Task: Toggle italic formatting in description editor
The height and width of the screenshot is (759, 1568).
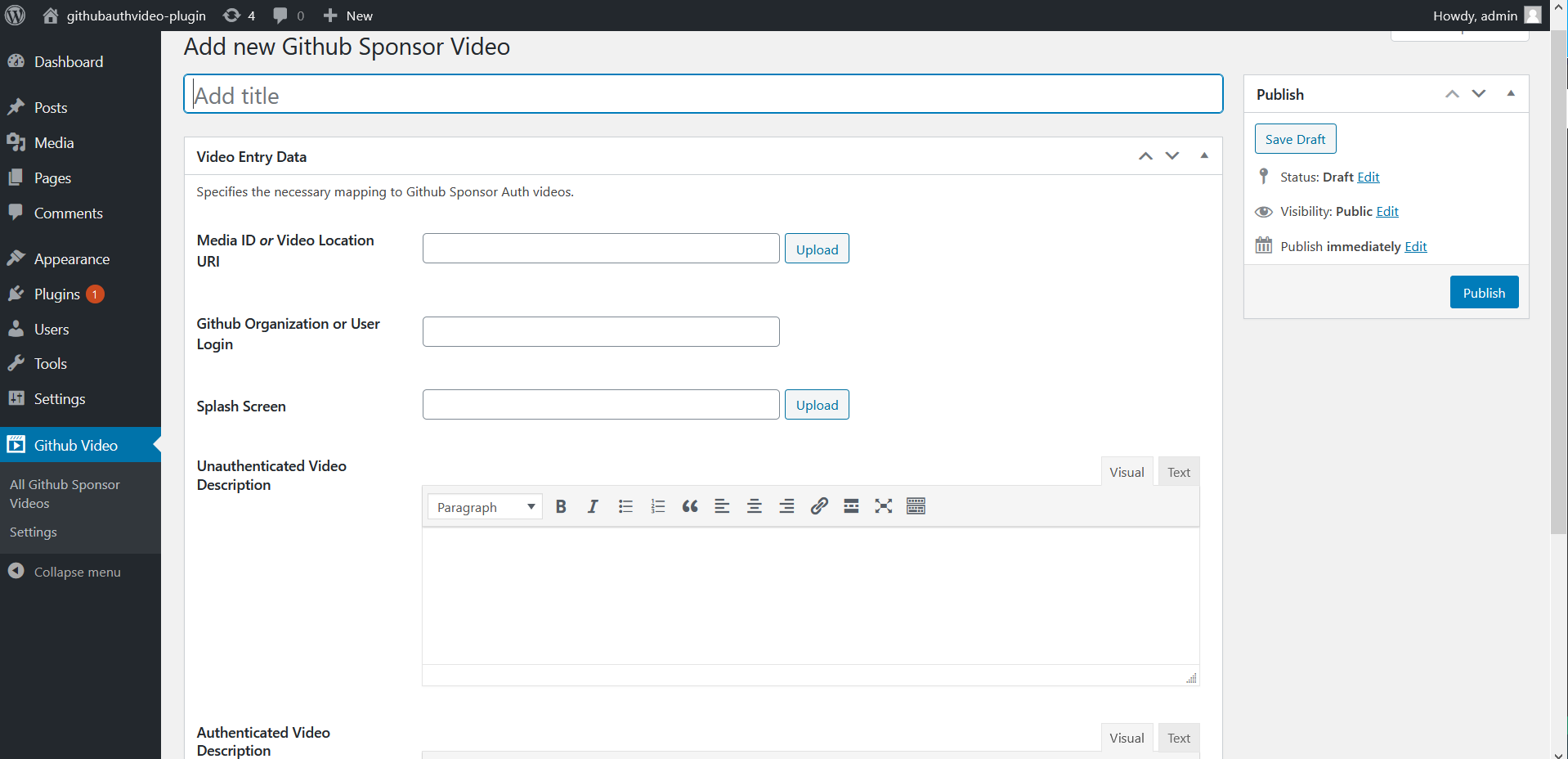Action: coord(593,506)
